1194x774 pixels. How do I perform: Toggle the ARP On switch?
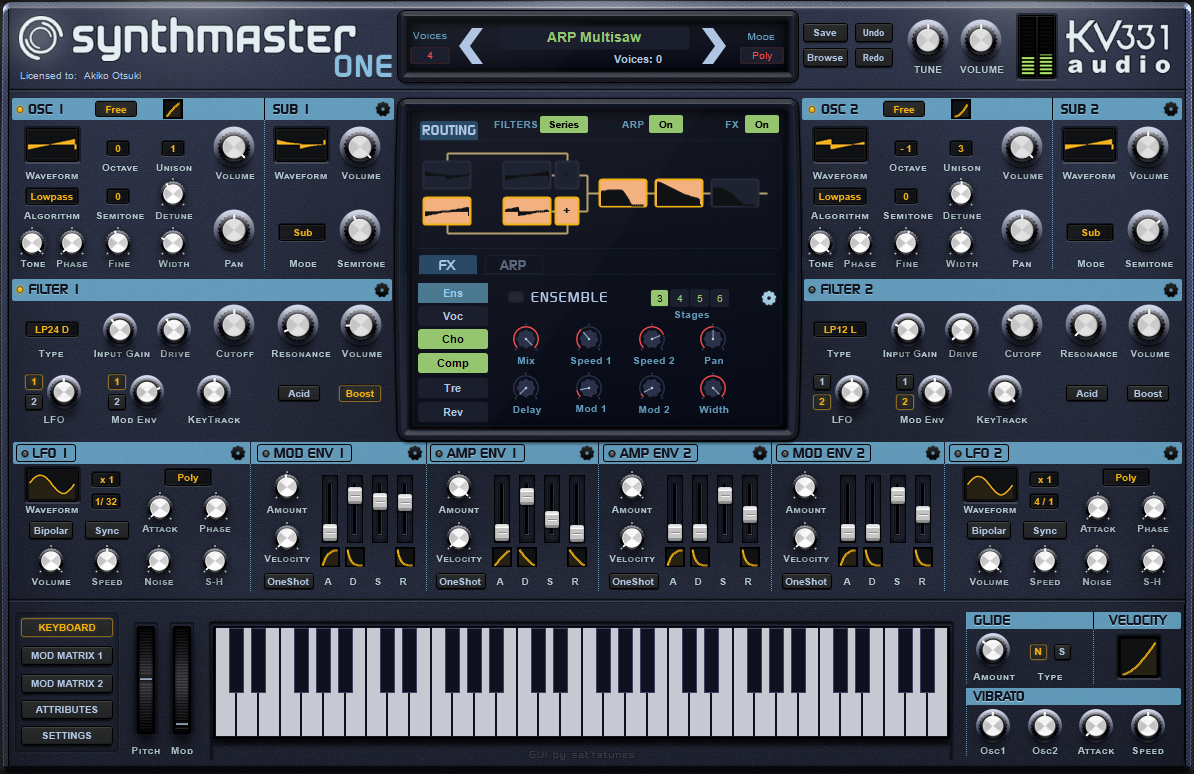[x=665, y=124]
